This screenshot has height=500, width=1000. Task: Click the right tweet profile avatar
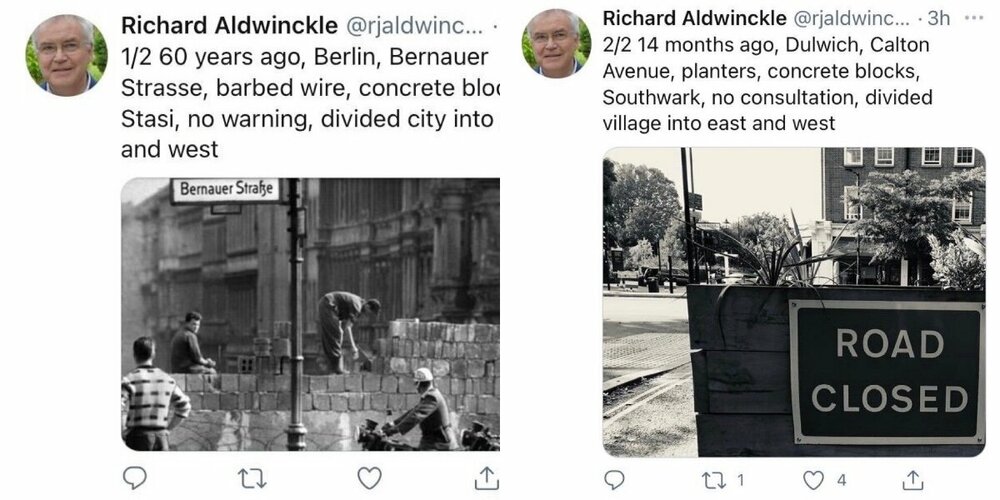click(x=556, y=43)
